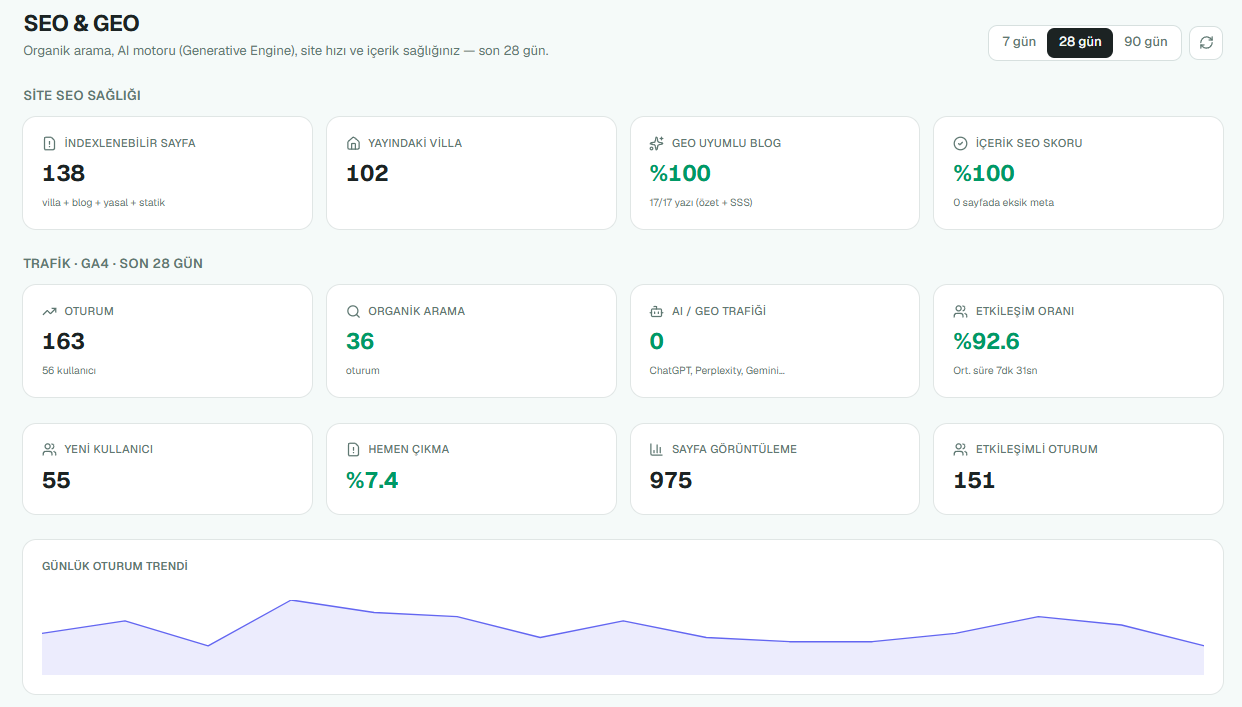Click the users icon beside Etkileşimli Oturum

(x=961, y=449)
